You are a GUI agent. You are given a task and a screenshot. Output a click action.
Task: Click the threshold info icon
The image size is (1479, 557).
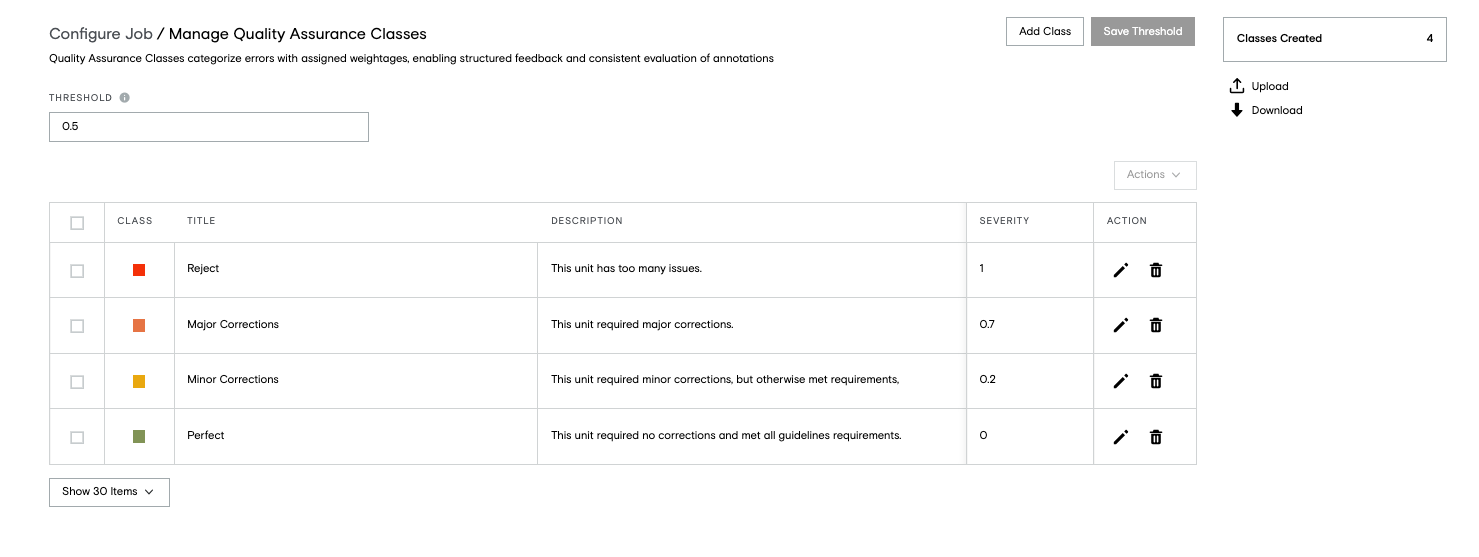point(125,98)
